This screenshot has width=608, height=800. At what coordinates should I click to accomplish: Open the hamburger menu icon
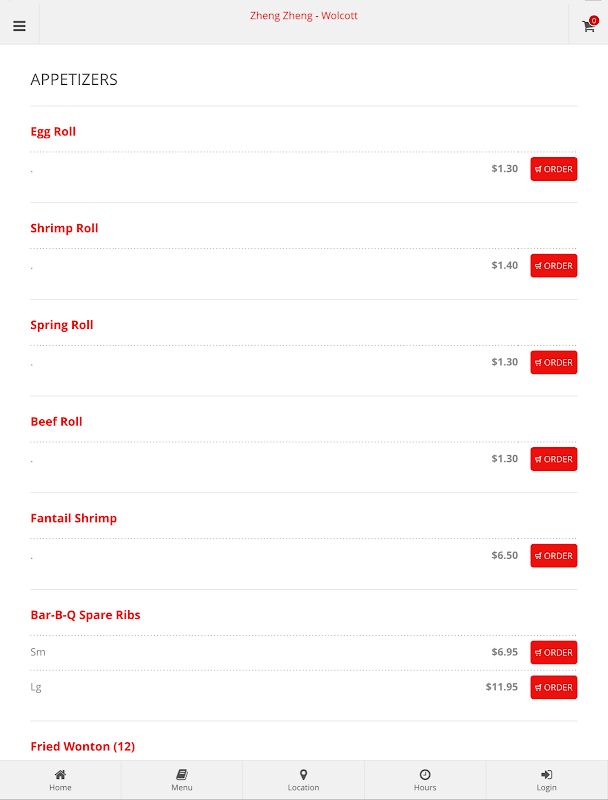click(19, 26)
